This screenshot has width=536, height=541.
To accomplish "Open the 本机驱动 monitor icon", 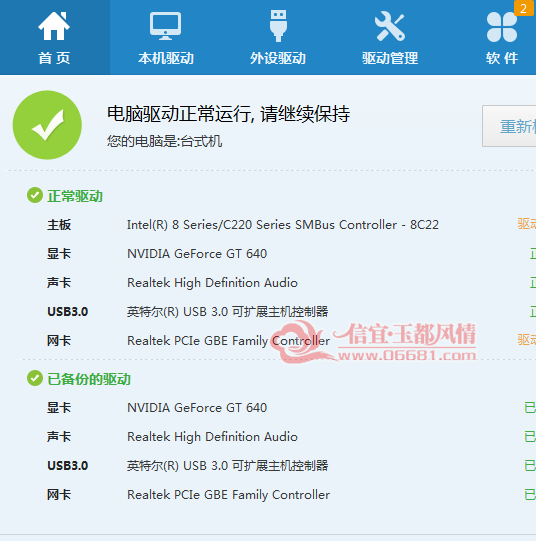I will [165, 26].
